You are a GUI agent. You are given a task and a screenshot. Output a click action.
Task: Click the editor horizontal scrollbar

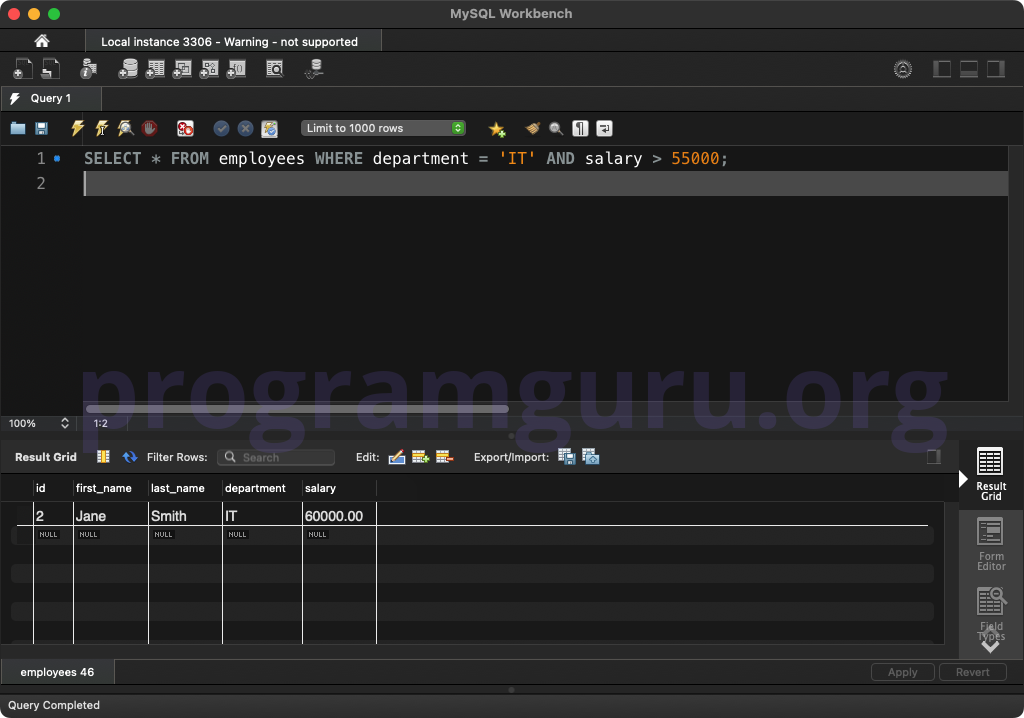[x=297, y=409]
